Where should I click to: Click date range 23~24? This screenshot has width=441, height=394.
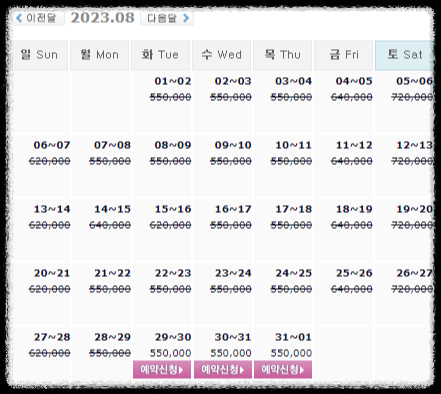coord(233,273)
